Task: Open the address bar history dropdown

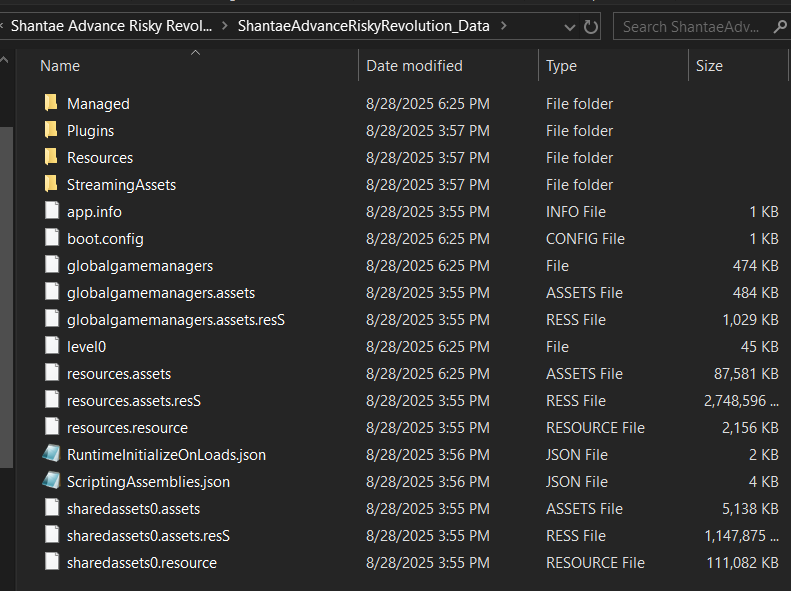Action: coord(570,27)
